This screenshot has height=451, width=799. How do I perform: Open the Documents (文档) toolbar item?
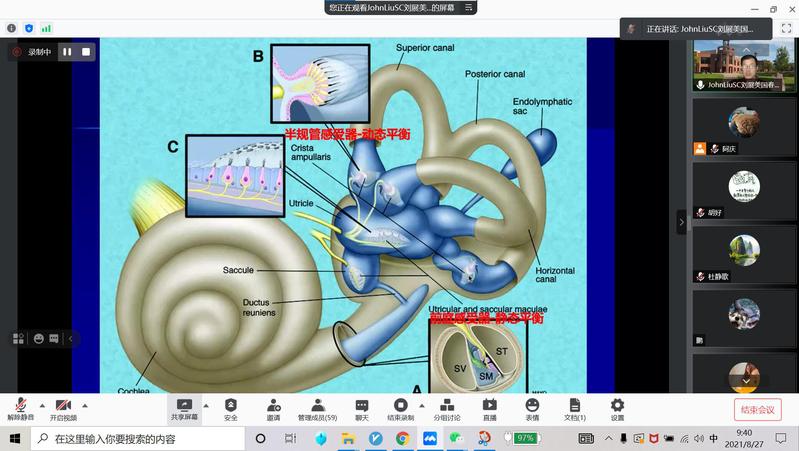(x=574, y=406)
